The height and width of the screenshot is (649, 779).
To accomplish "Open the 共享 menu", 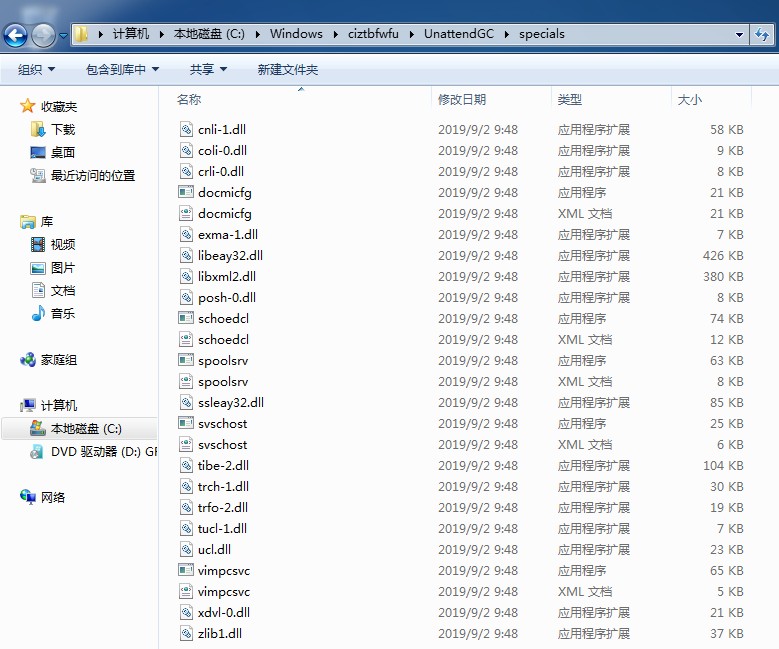I will point(208,70).
